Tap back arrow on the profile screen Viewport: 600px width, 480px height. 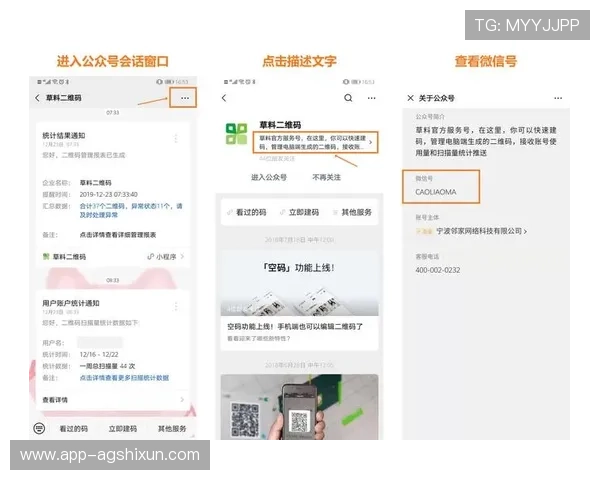pyautogui.click(x=224, y=98)
